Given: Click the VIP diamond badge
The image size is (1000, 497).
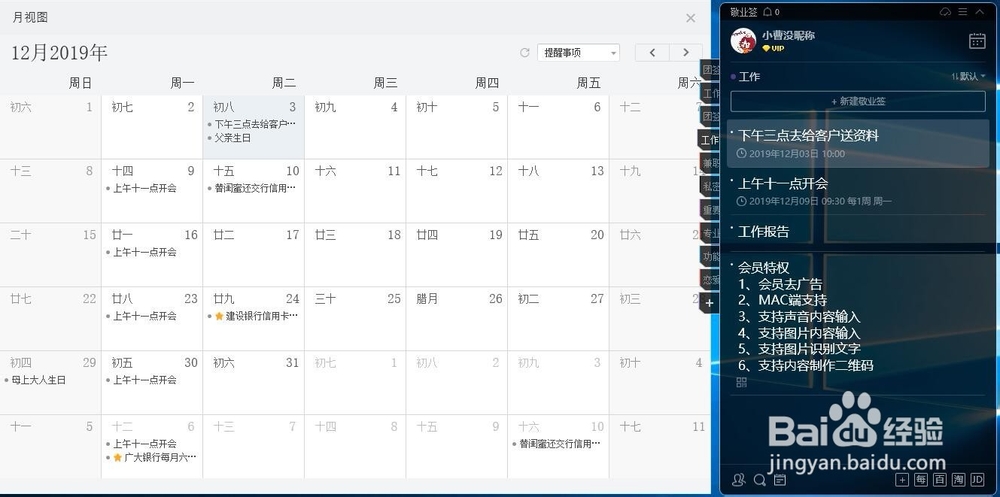Looking at the screenshot, I should 773,48.
